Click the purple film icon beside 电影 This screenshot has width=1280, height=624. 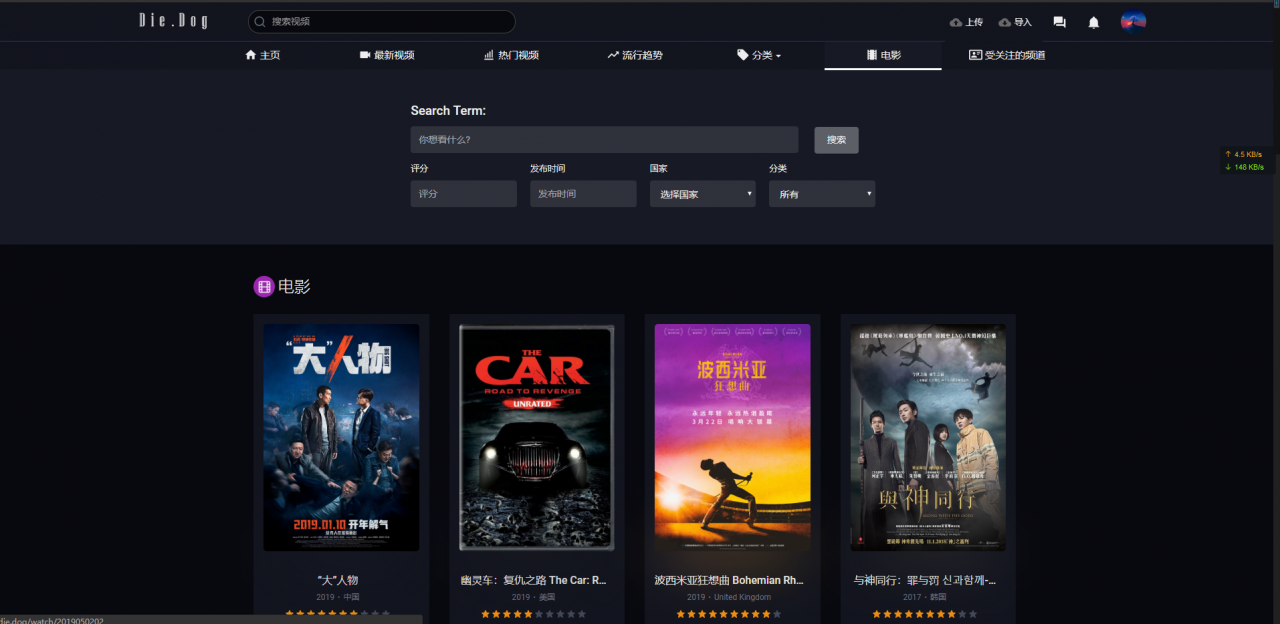point(264,287)
